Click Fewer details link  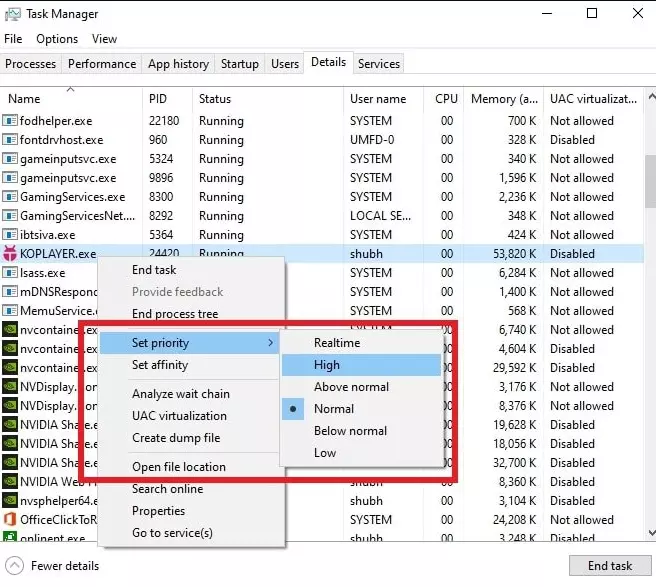(65, 566)
